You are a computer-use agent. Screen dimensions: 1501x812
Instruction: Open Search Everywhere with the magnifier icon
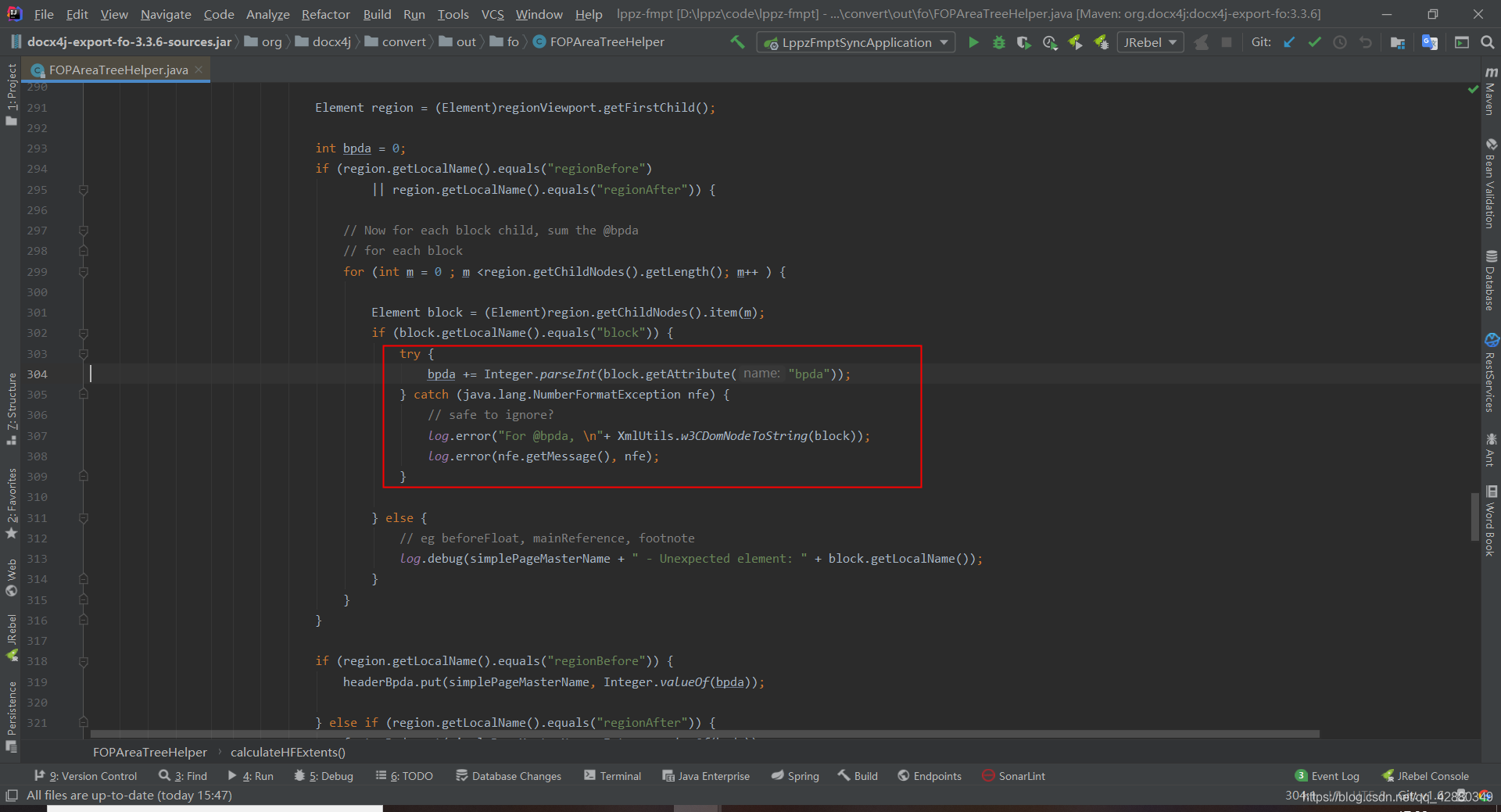(1488, 42)
